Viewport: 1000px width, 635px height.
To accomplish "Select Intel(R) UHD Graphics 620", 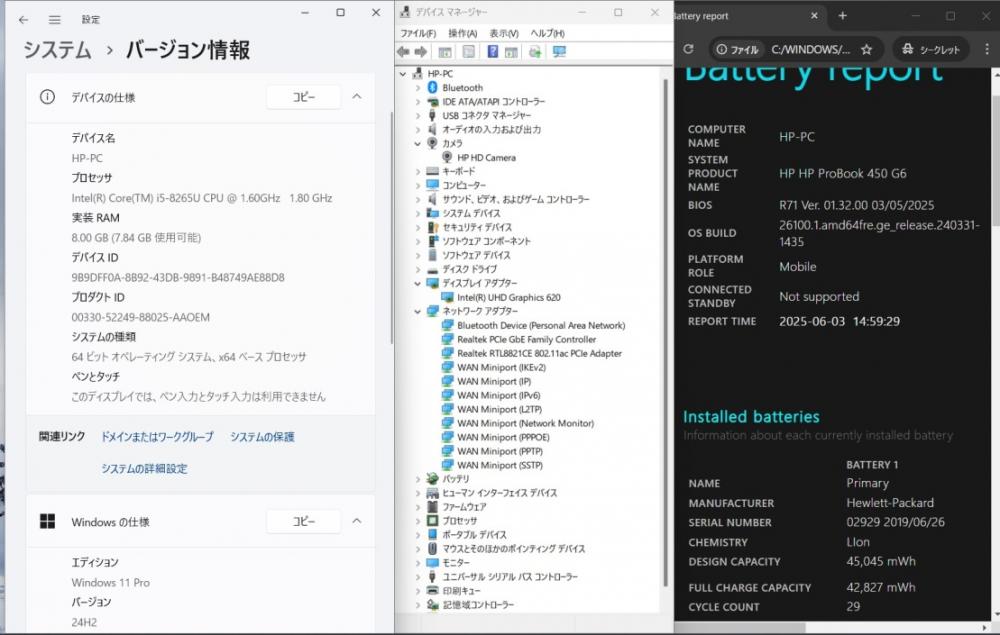I will click(x=501, y=298).
